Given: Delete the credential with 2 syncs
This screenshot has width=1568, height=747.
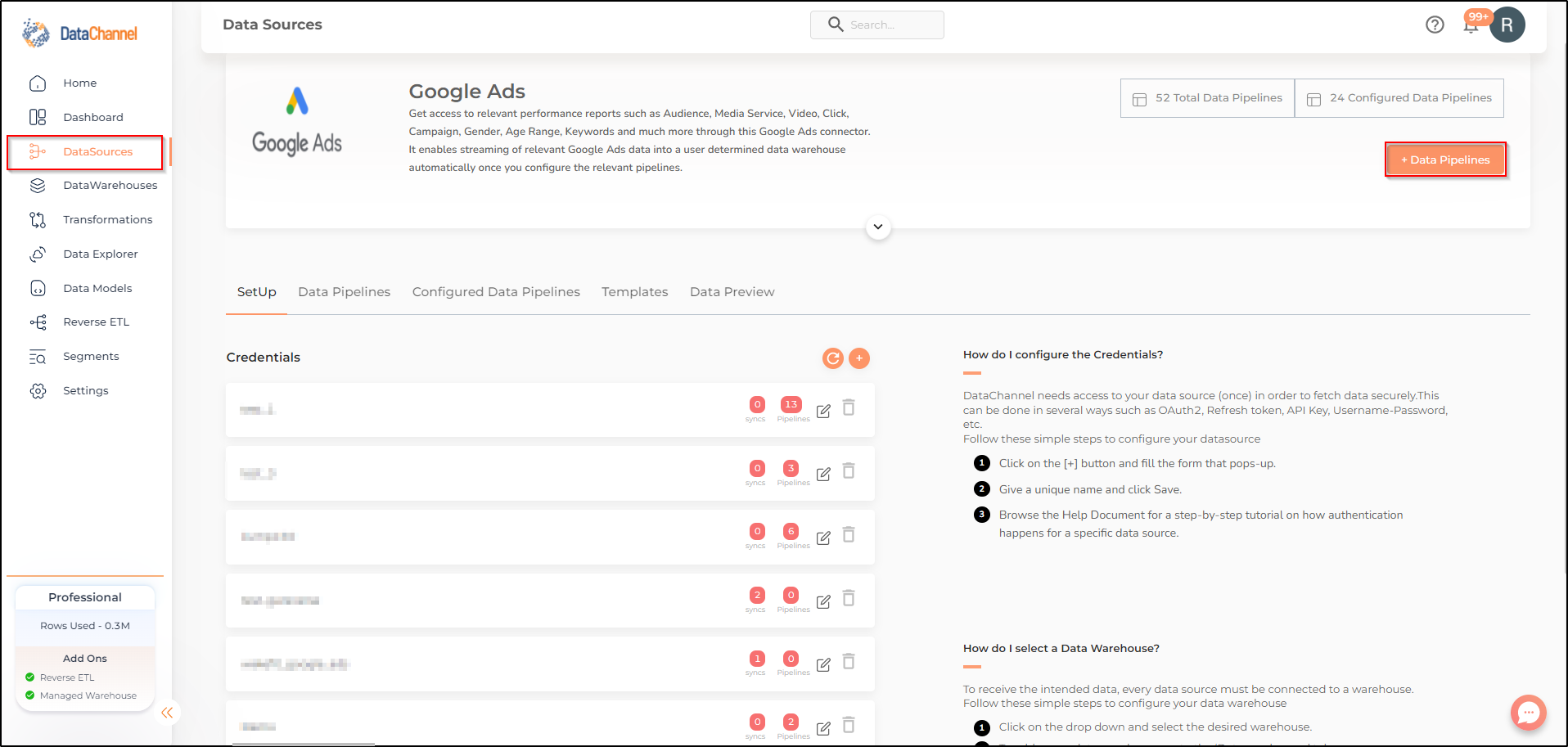Looking at the screenshot, I should [849, 598].
